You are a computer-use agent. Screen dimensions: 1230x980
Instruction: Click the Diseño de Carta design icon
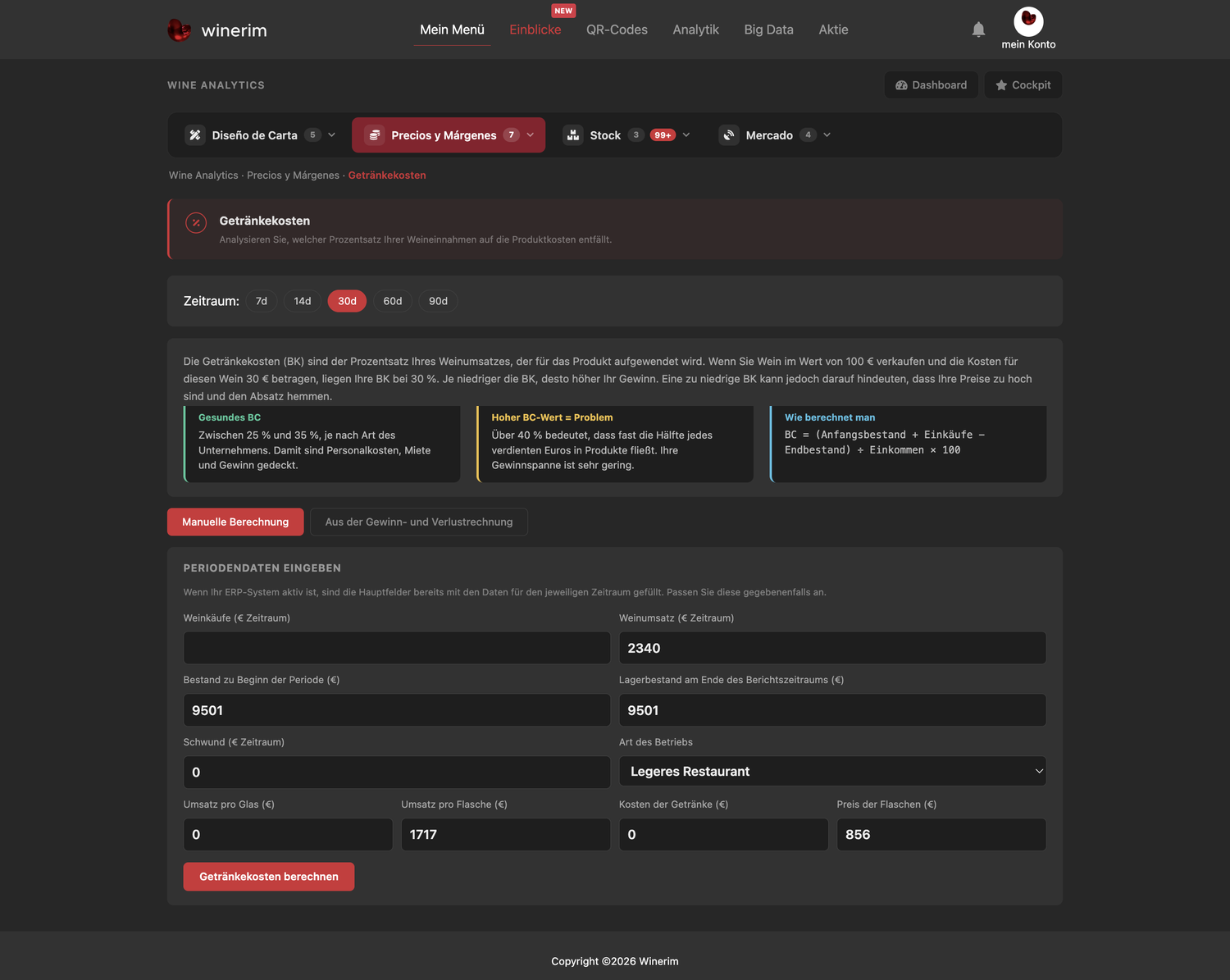coord(195,135)
